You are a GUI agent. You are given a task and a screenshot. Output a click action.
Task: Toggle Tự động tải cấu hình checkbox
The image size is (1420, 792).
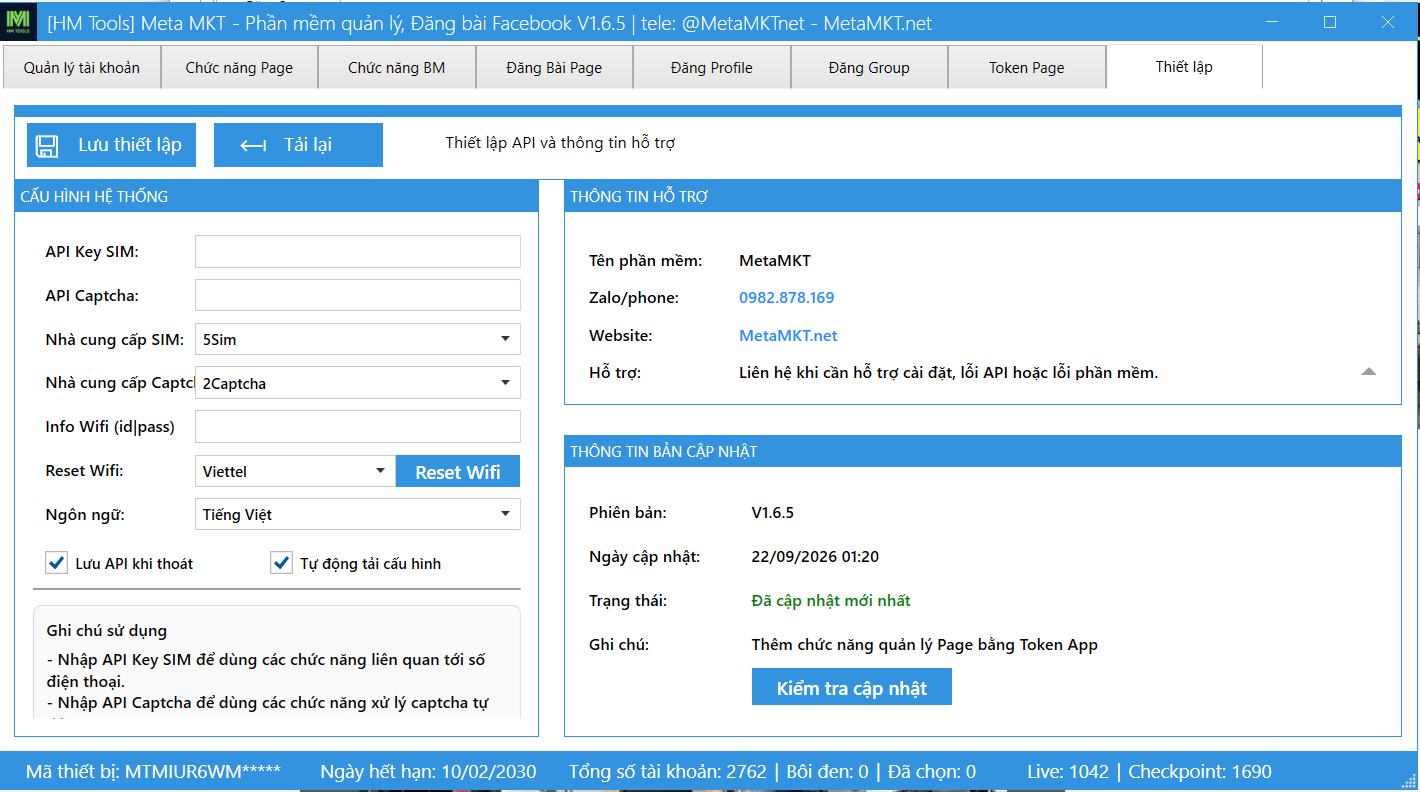tap(281, 563)
